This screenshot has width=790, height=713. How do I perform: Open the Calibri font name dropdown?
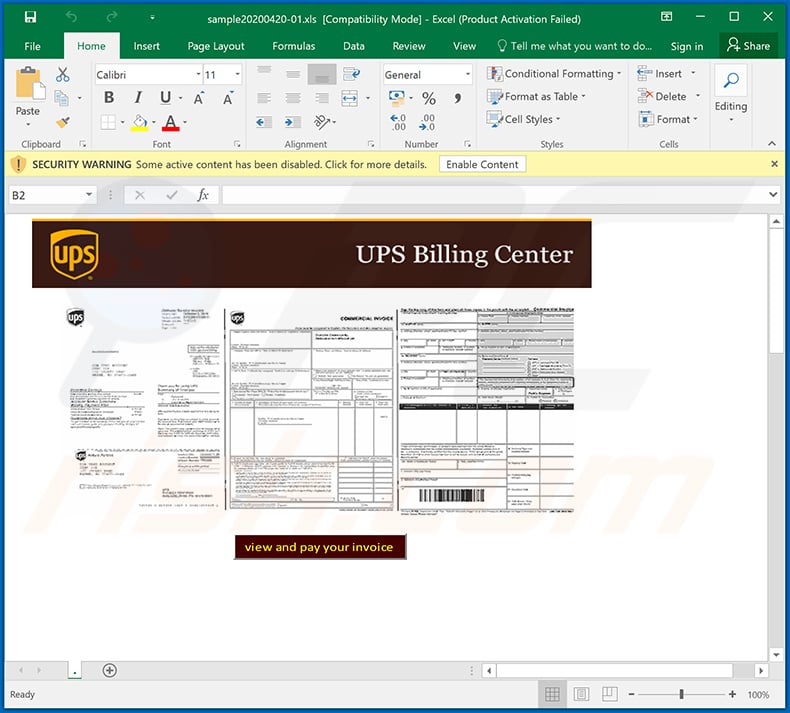pos(198,75)
